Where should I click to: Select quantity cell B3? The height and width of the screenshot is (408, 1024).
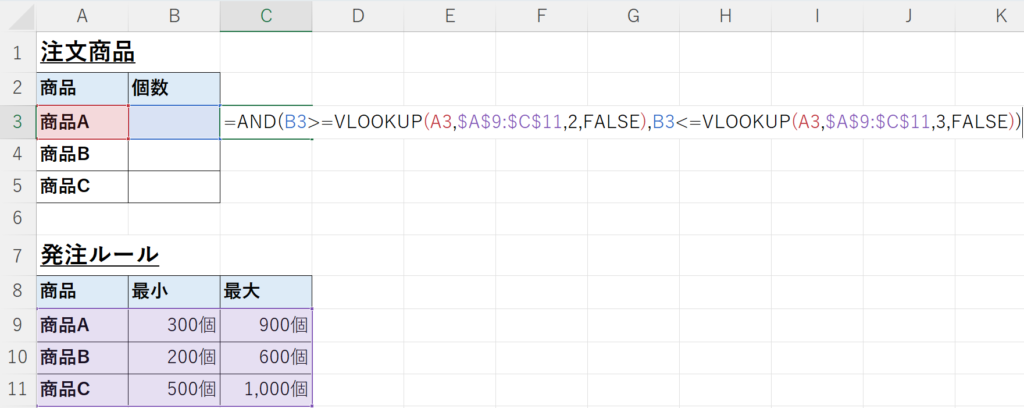[174, 121]
